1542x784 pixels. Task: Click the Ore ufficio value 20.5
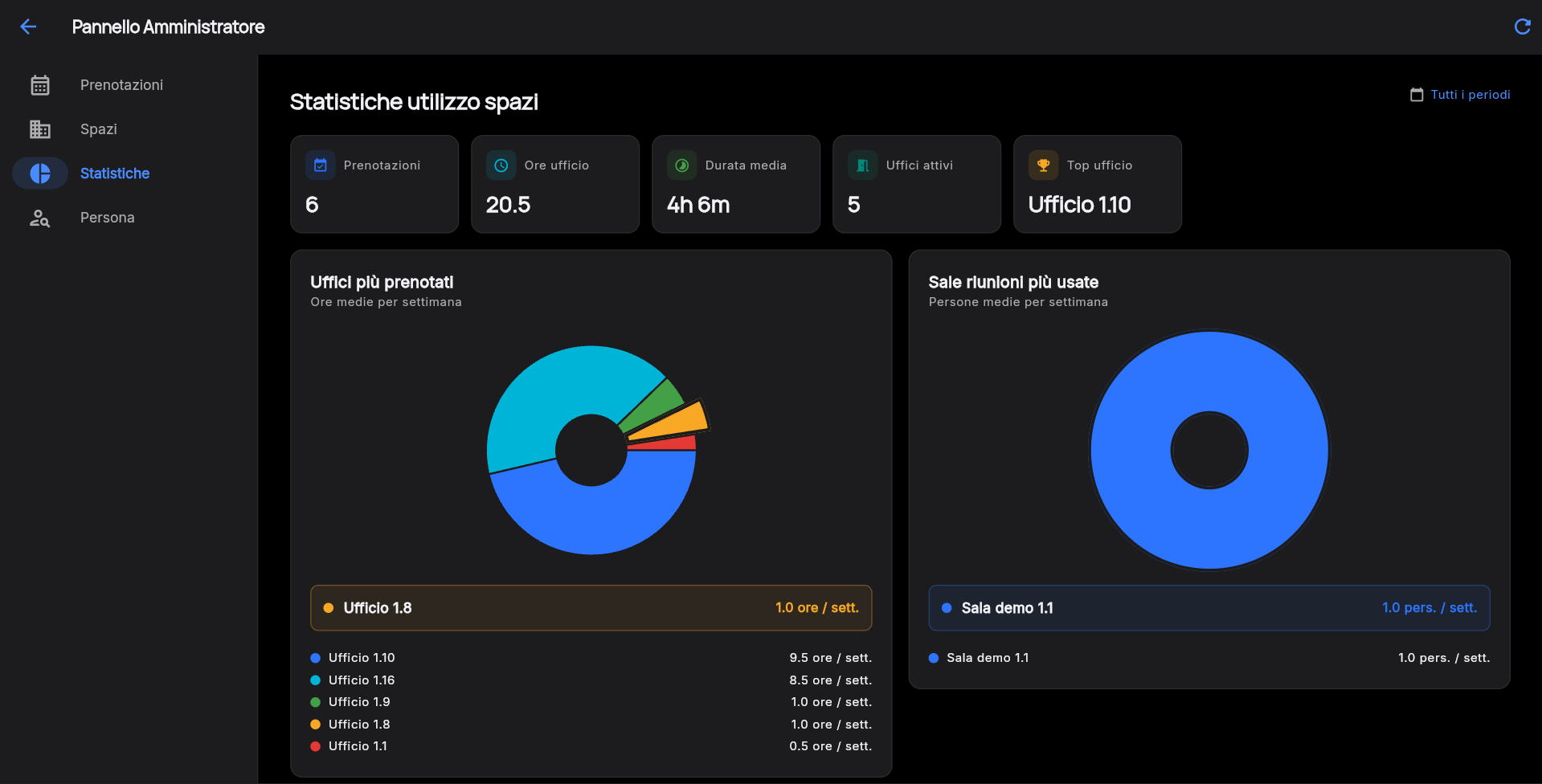point(508,205)
